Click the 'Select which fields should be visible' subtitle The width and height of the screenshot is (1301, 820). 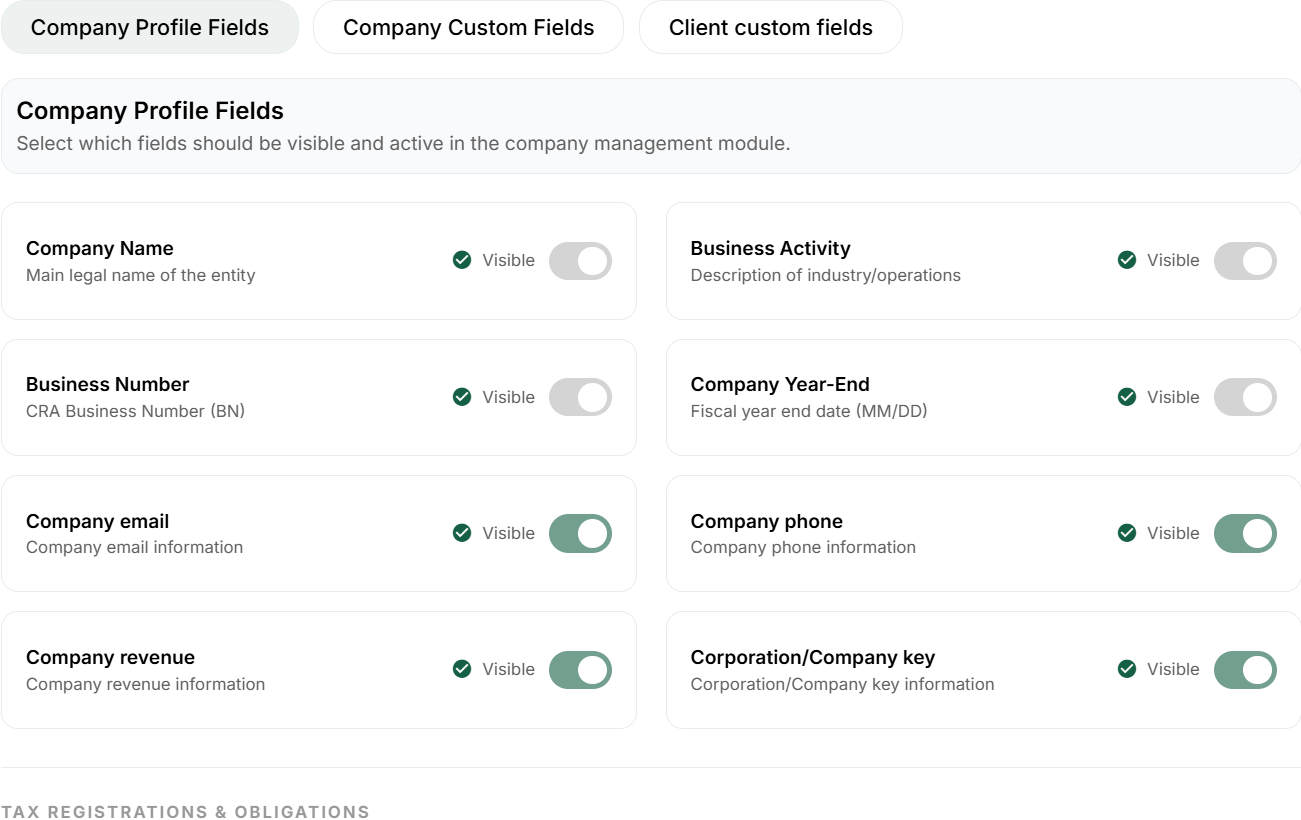point(403,143)
